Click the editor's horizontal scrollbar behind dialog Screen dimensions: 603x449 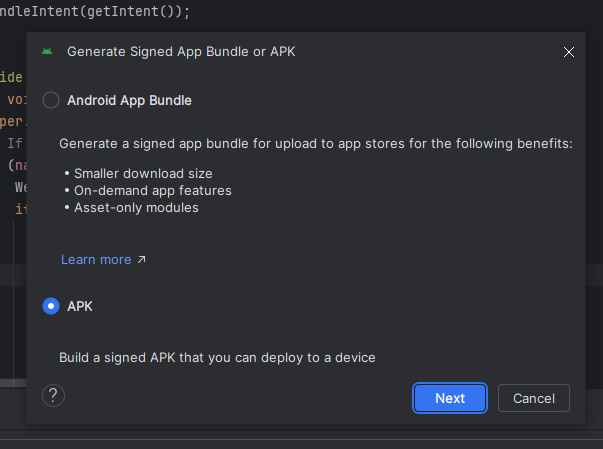point(12,382)
